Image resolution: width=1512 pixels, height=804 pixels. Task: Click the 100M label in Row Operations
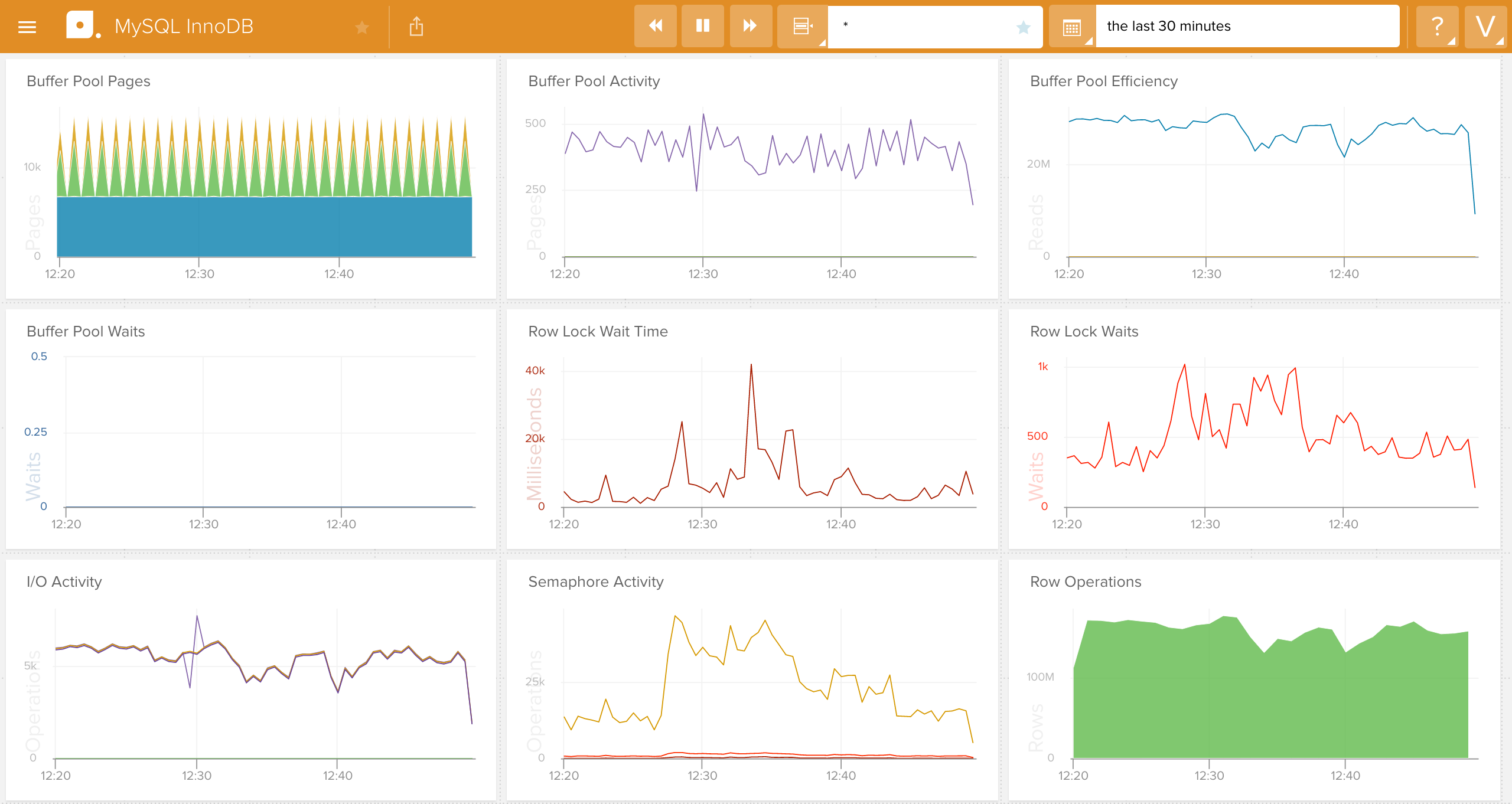point(1040,677)
